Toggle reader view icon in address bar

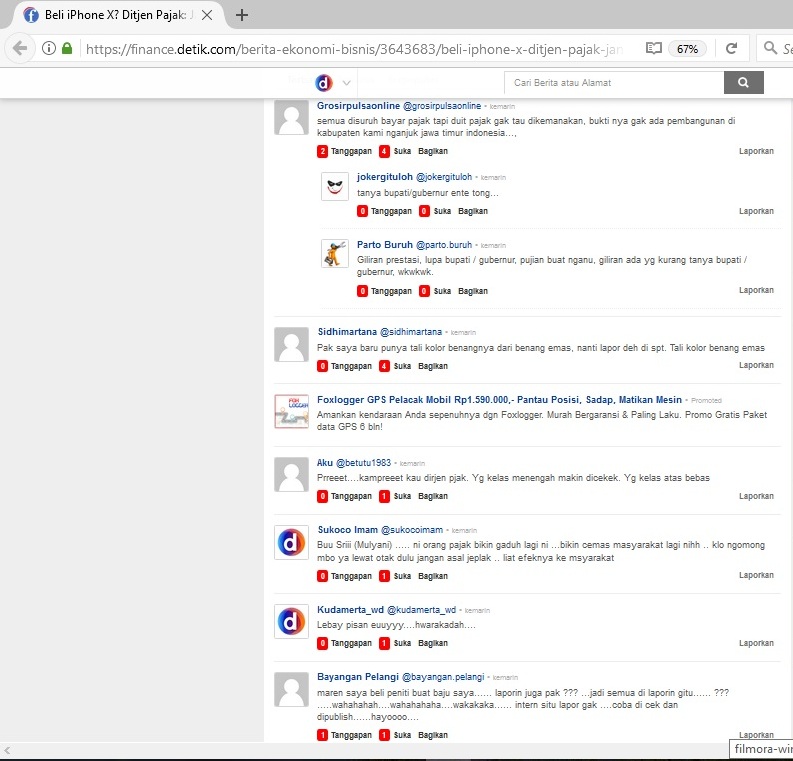[653, 48]
